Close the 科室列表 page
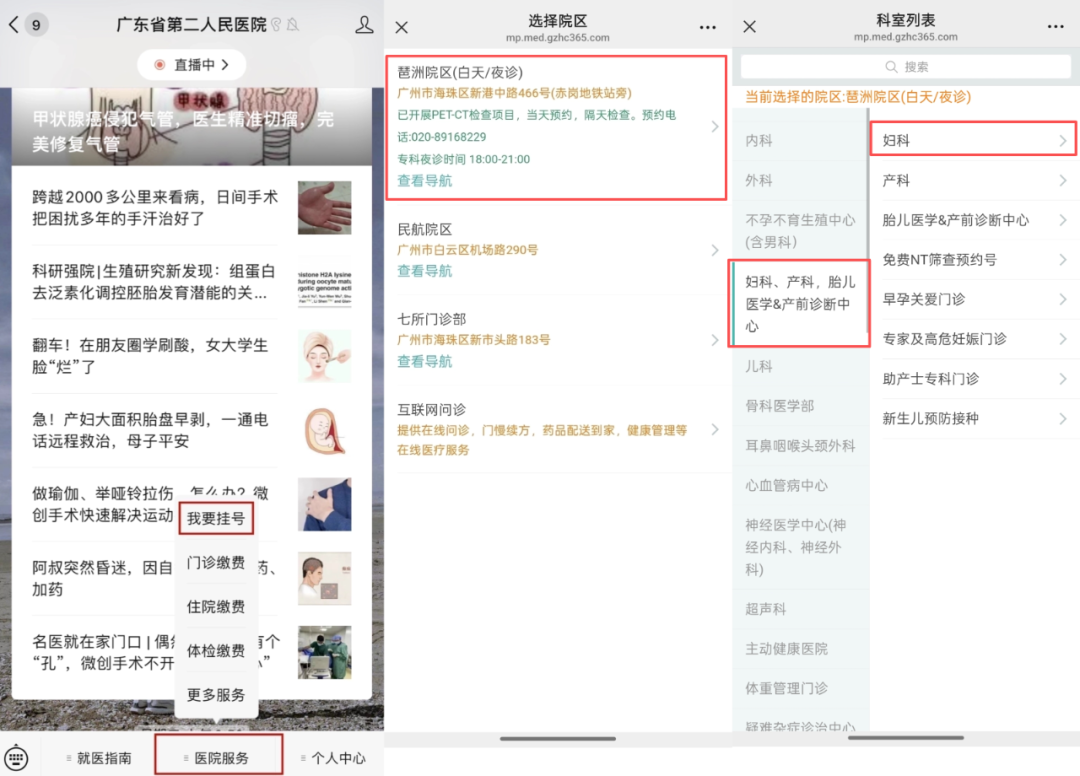 pyautogui.click(x=750, y=27)
